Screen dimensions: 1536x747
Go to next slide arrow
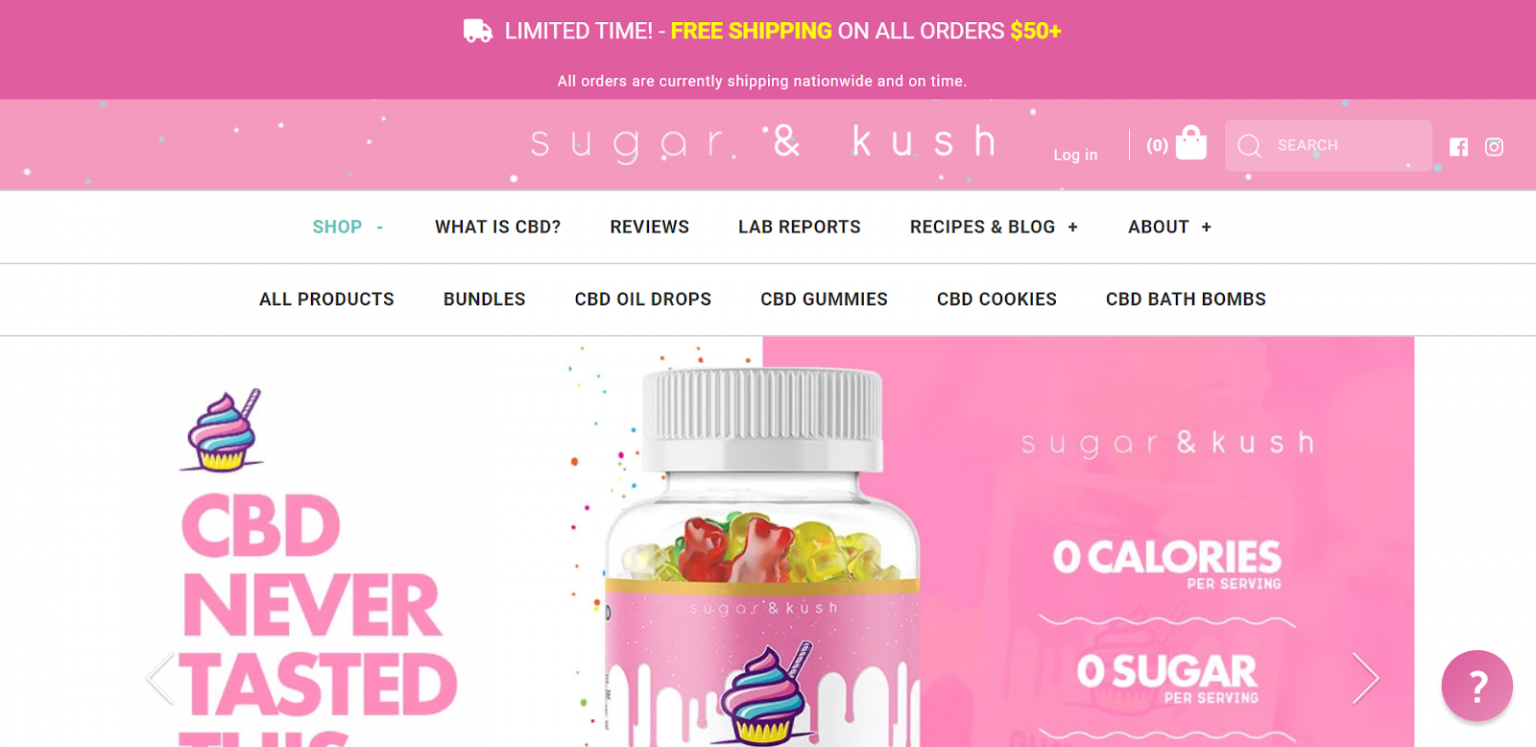click(x=1366, y=679)
